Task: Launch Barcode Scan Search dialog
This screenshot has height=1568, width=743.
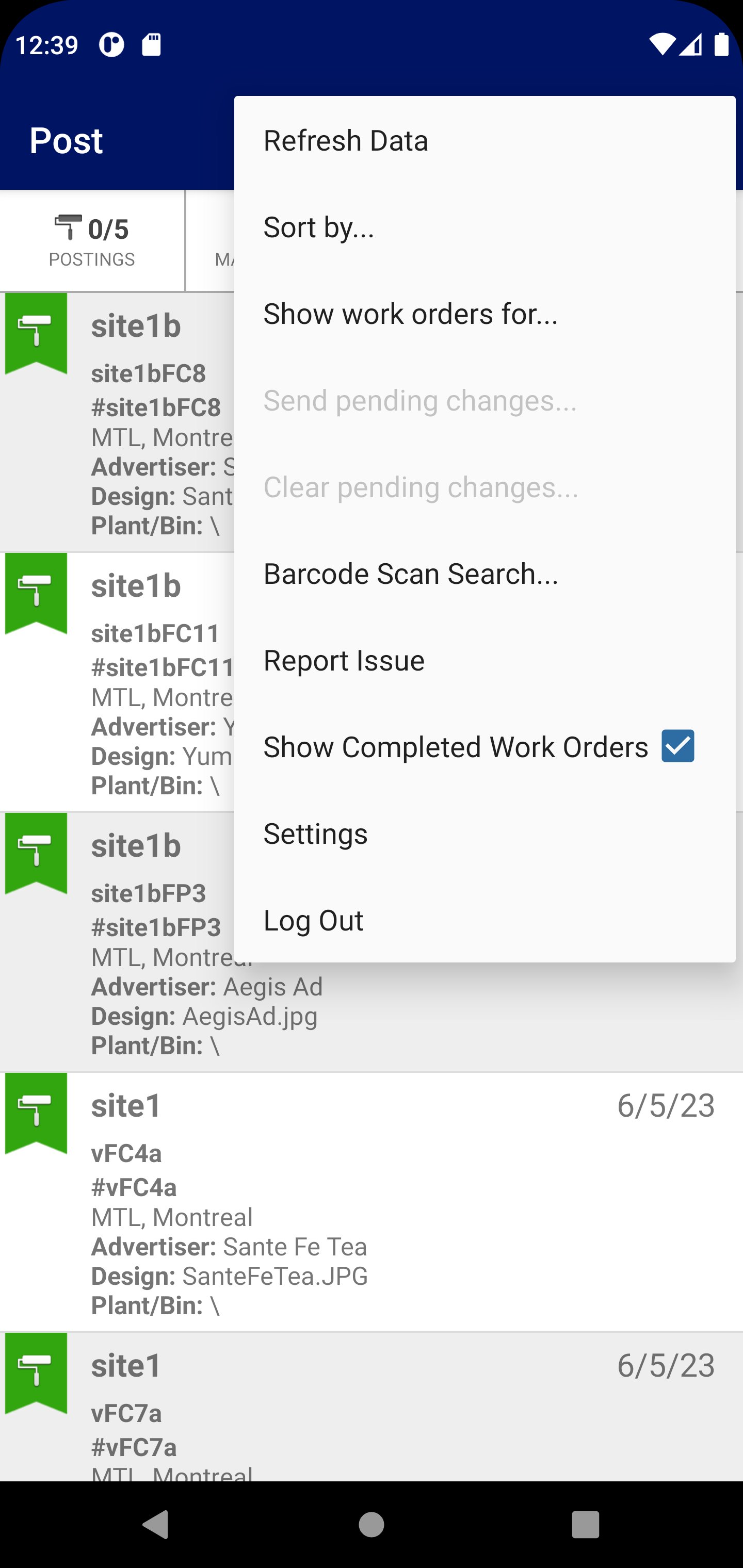Action: click(x=411, y=574)
